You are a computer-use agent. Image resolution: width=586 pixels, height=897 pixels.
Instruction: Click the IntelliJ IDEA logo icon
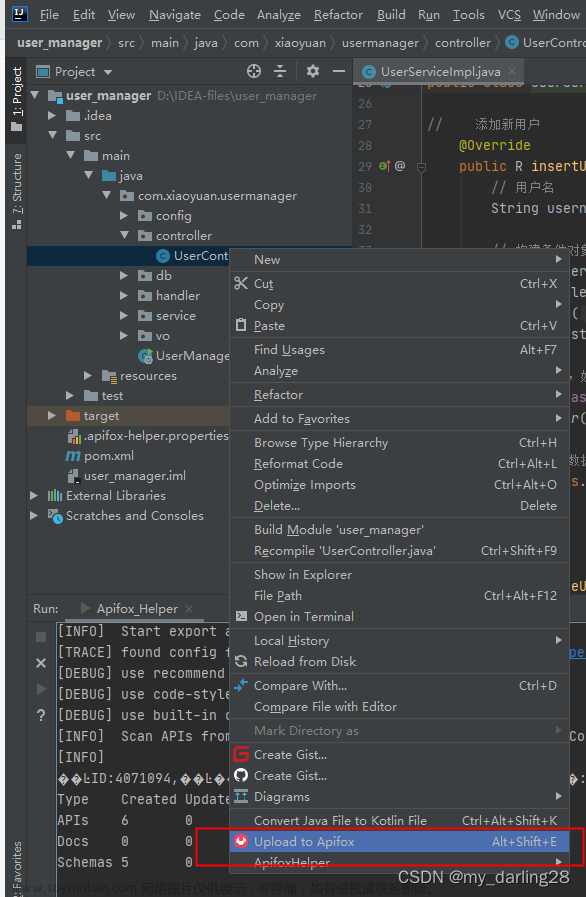[x=20, y=14]
